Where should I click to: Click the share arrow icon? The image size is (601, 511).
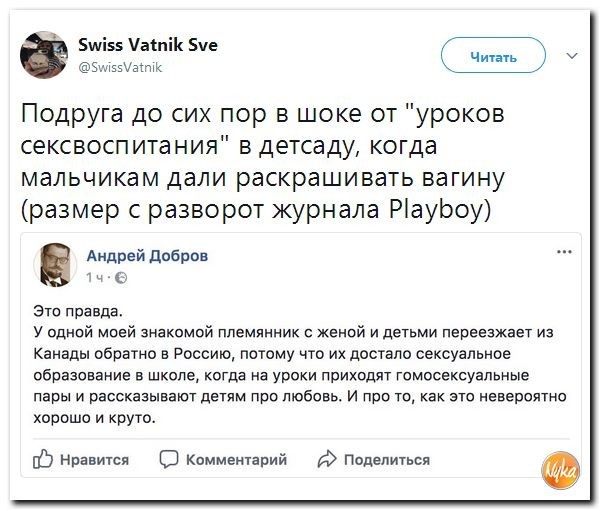326,459
